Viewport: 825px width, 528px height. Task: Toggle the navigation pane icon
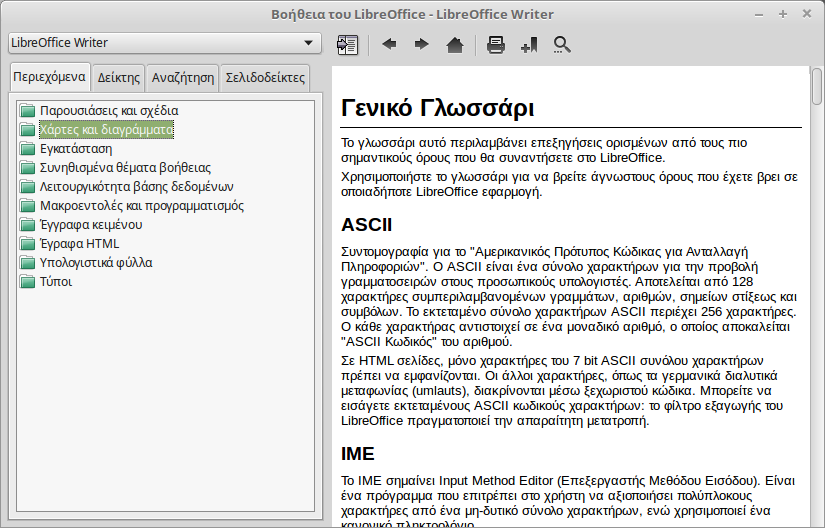(347, 44)
